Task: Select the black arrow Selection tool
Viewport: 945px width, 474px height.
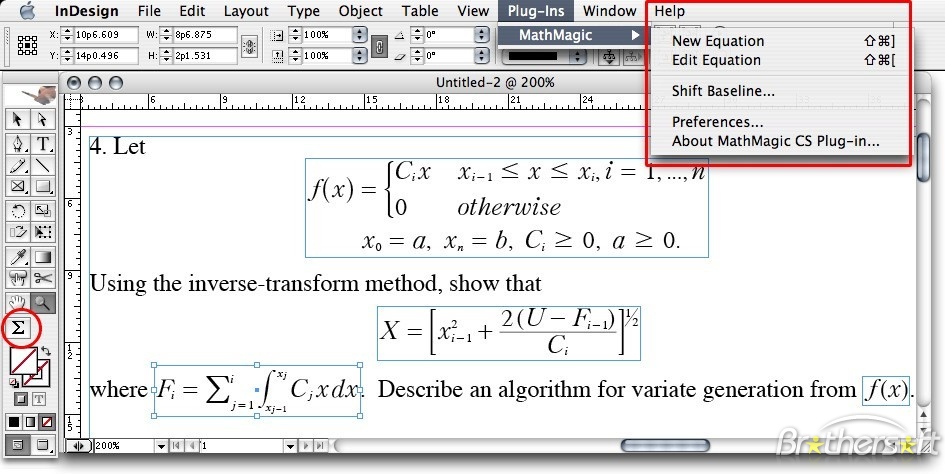Action: pos(17,119)
